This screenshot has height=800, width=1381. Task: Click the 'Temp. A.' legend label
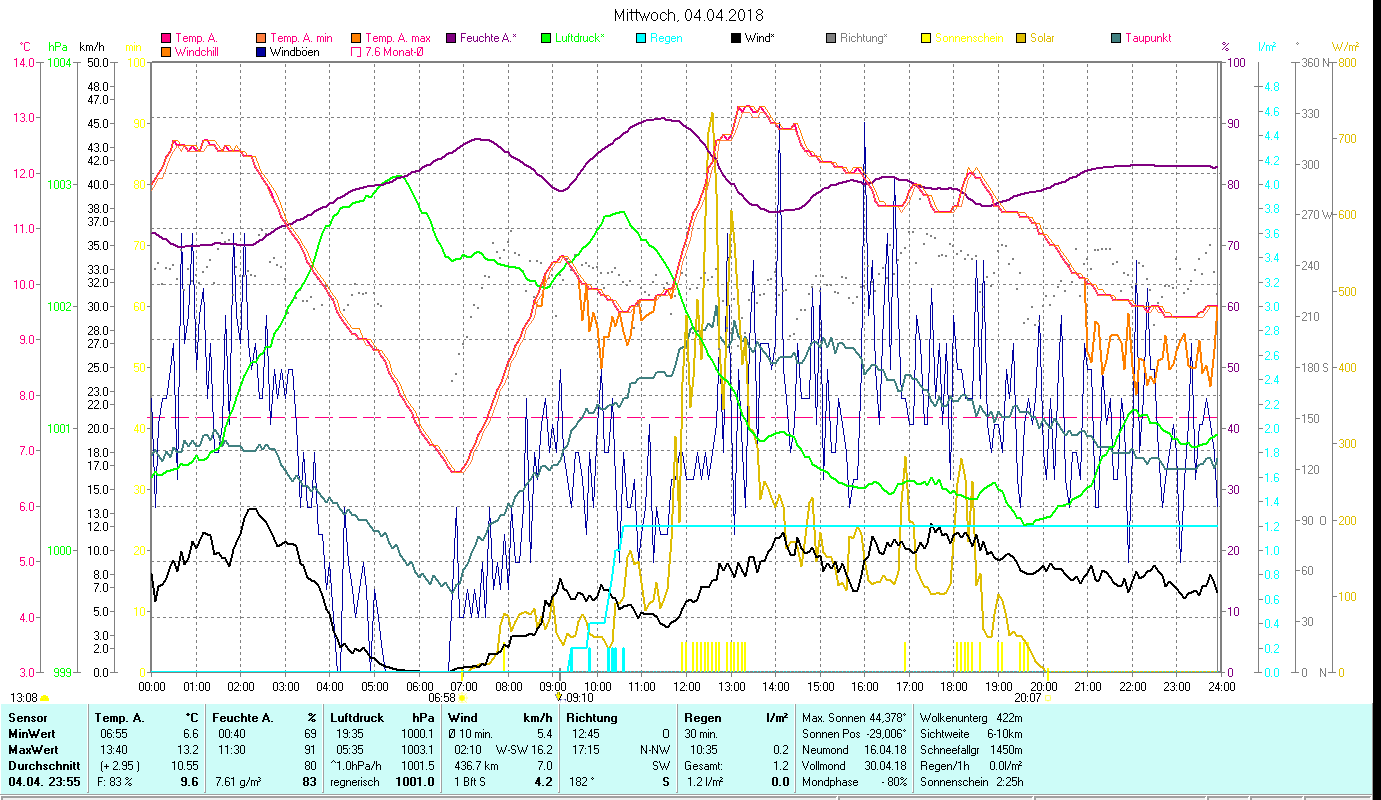tap(196, 38)
